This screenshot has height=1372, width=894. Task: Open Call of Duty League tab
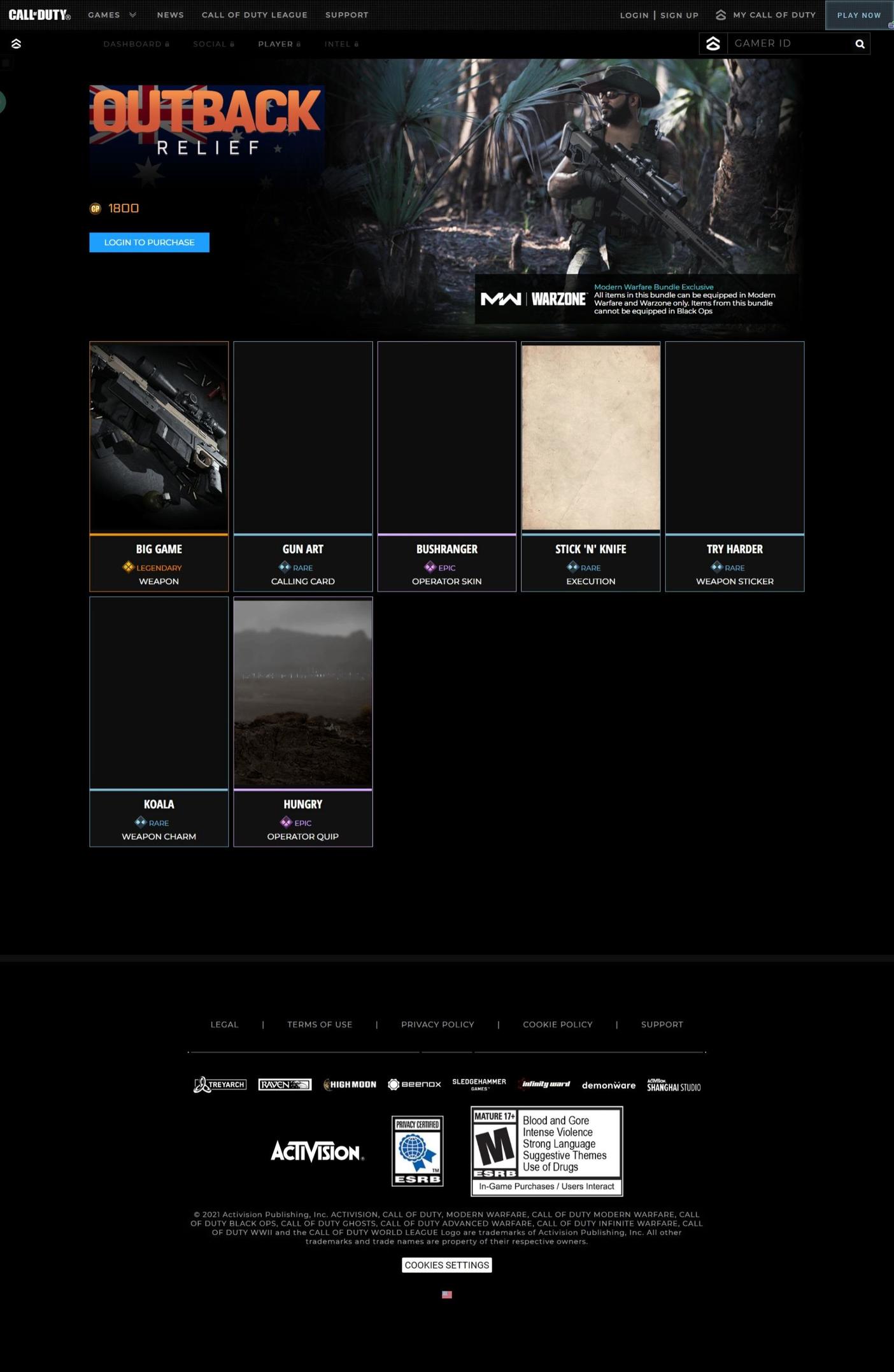coord(254,15)
